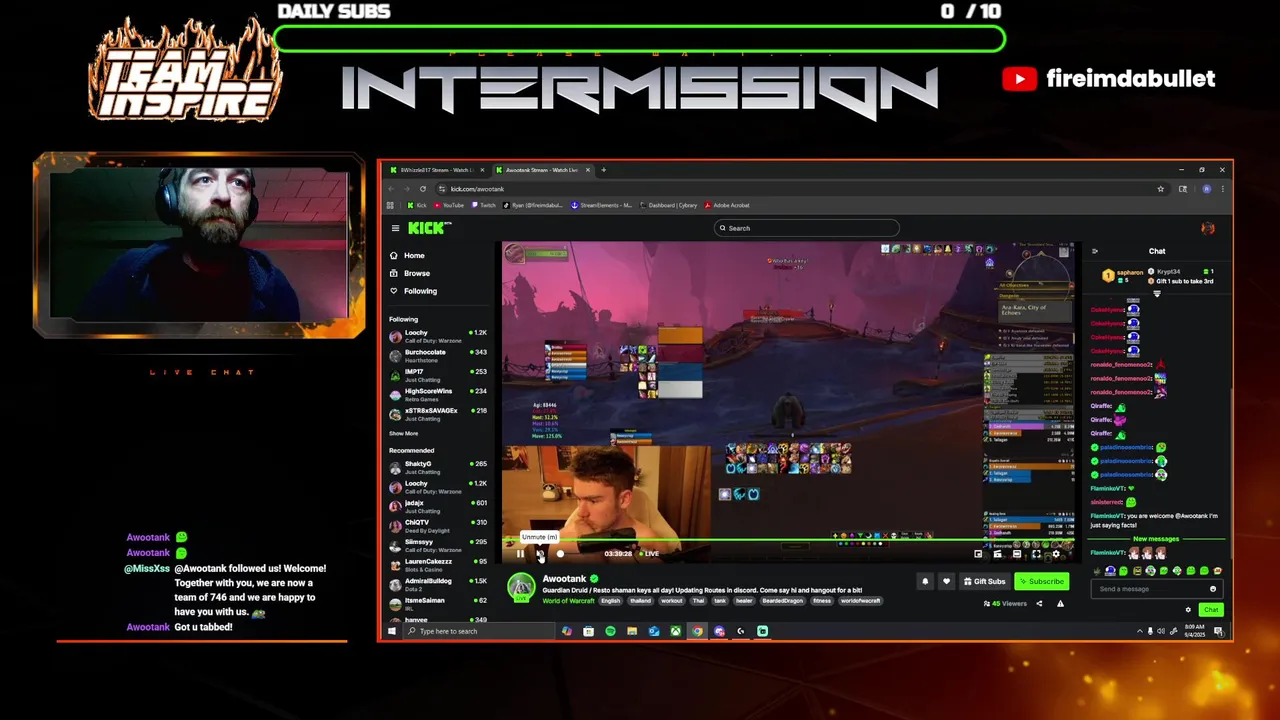Open IMP17 channel in the sidebar

pos(438,374)
